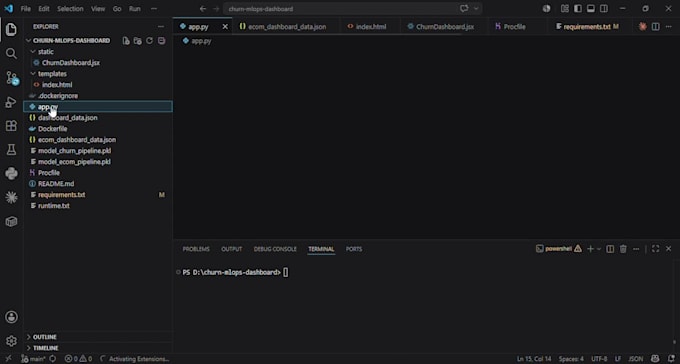Screen dimensions: 680x364
Task: Click New File icon in explorer header
Action: (126, 41)
